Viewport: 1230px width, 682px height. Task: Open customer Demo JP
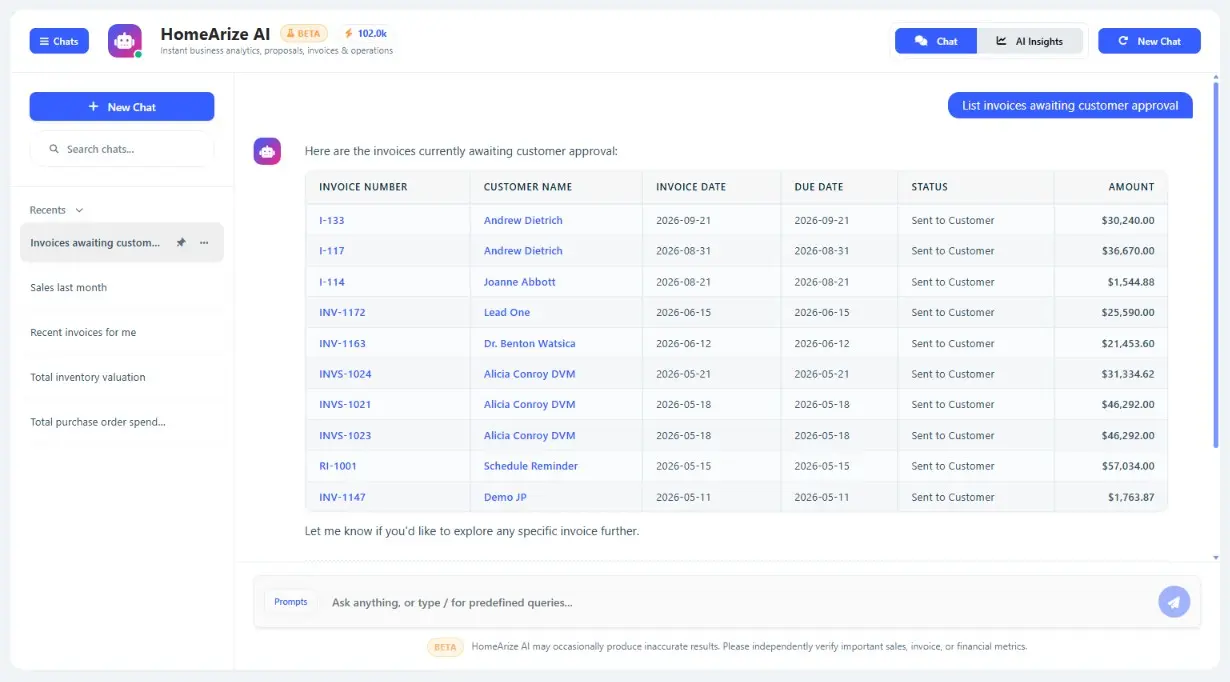[505, 497]
